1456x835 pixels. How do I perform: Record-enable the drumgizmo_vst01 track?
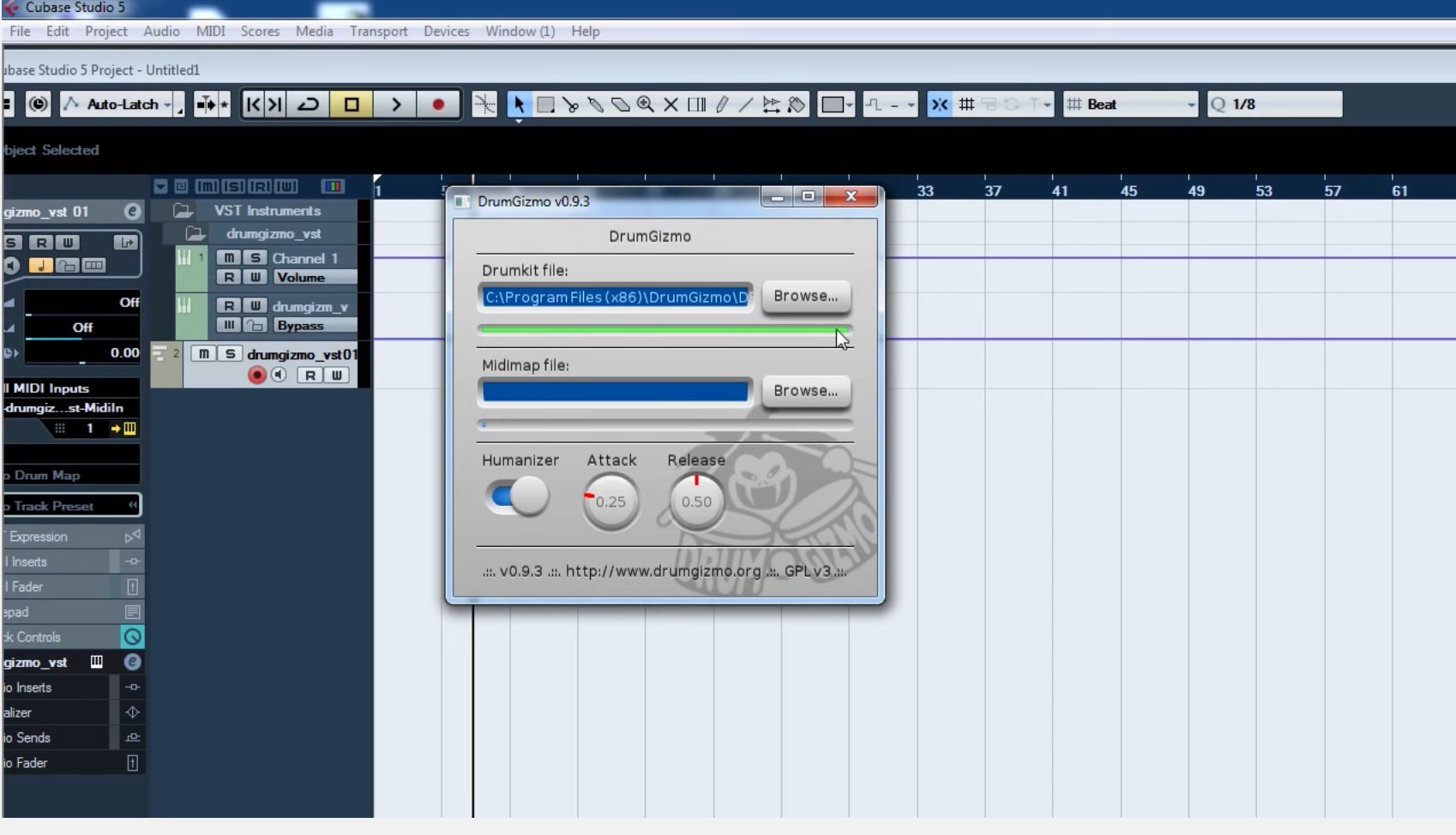pos(256,375)
